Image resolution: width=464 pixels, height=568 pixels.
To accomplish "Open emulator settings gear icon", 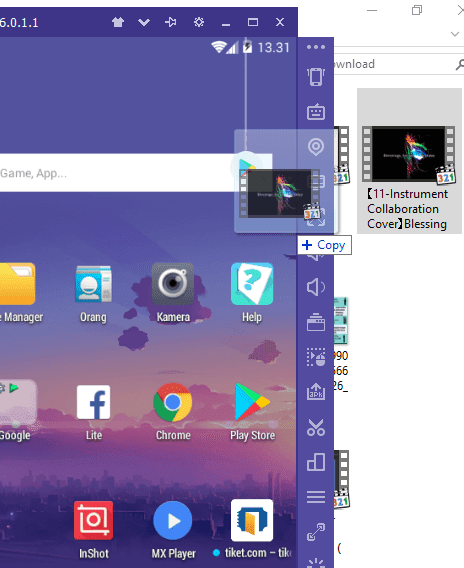I will (199, 22).
